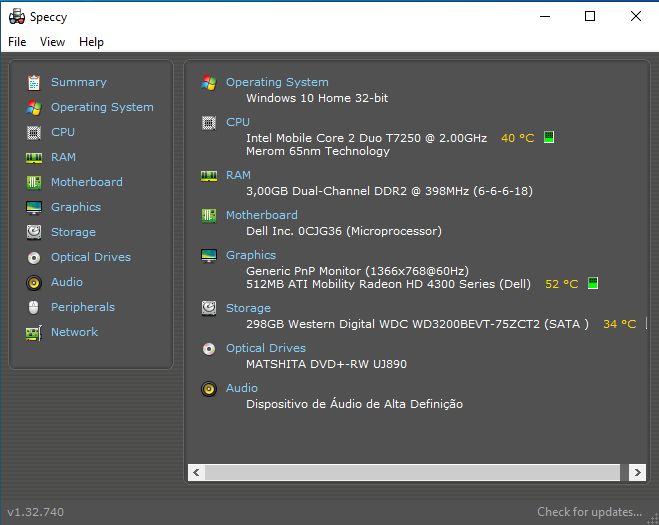This screenshot has width=659, height=525.
Task: Select Motherboard in the sidebar
Action: pos(87,182)
